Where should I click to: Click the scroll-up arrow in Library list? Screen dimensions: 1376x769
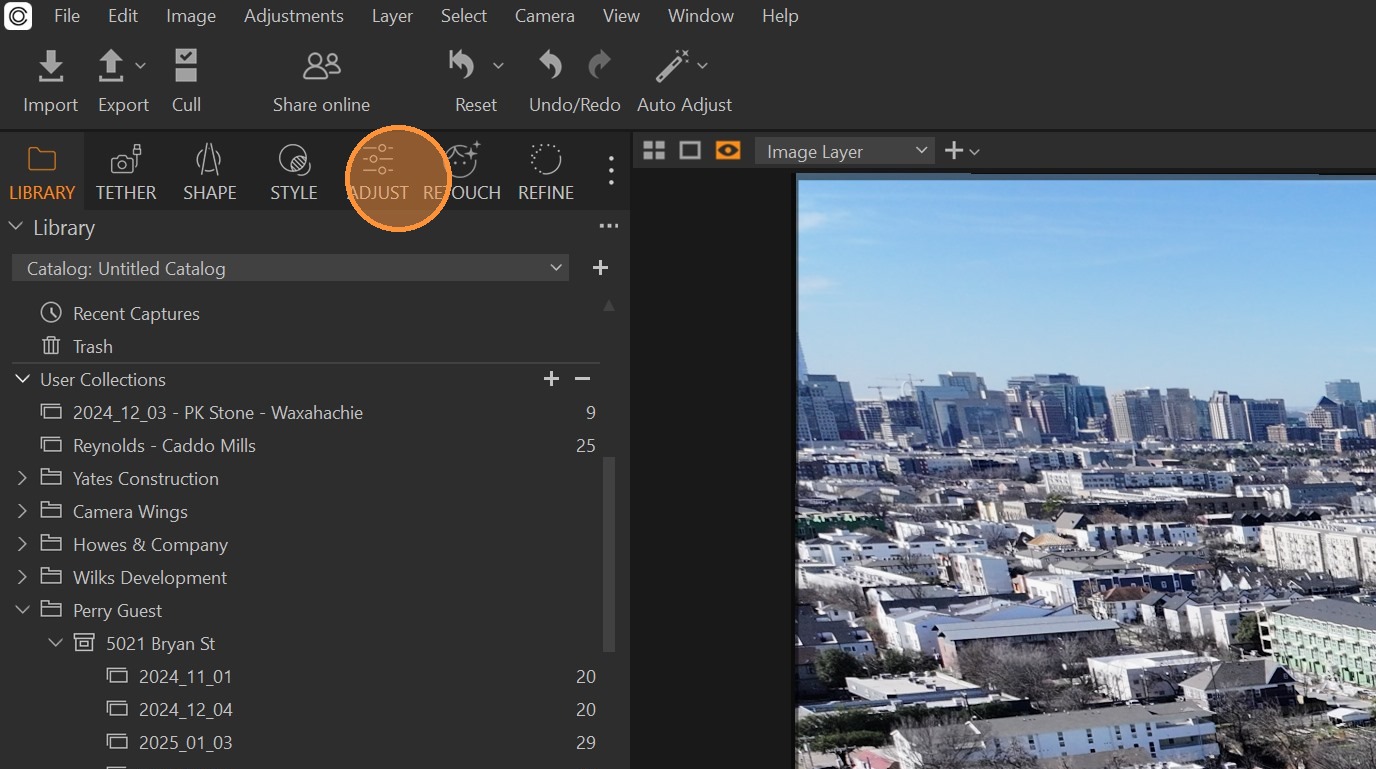(609, 306)
